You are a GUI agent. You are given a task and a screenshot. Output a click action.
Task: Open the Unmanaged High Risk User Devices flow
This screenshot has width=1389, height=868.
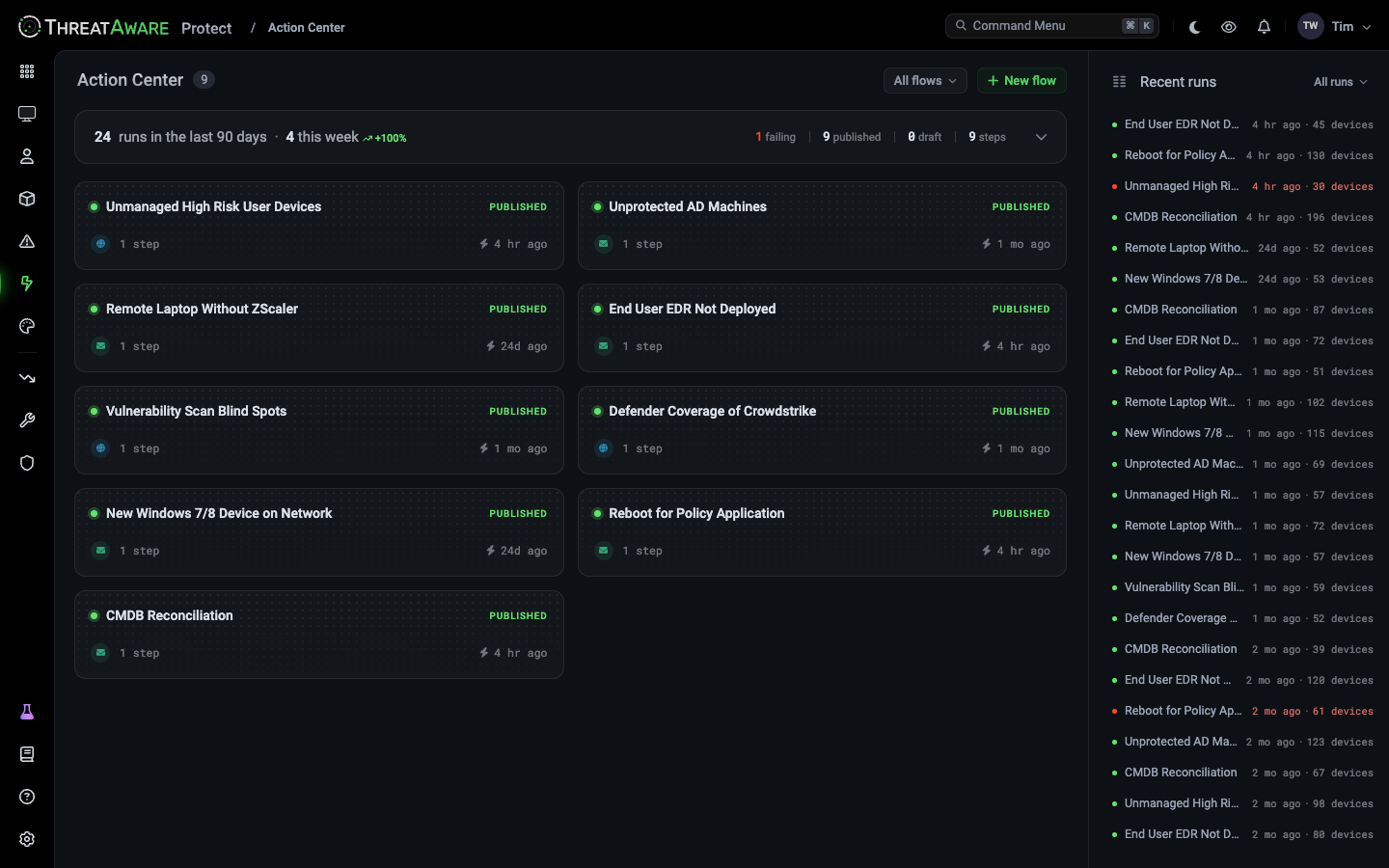[x=319, y=226]
